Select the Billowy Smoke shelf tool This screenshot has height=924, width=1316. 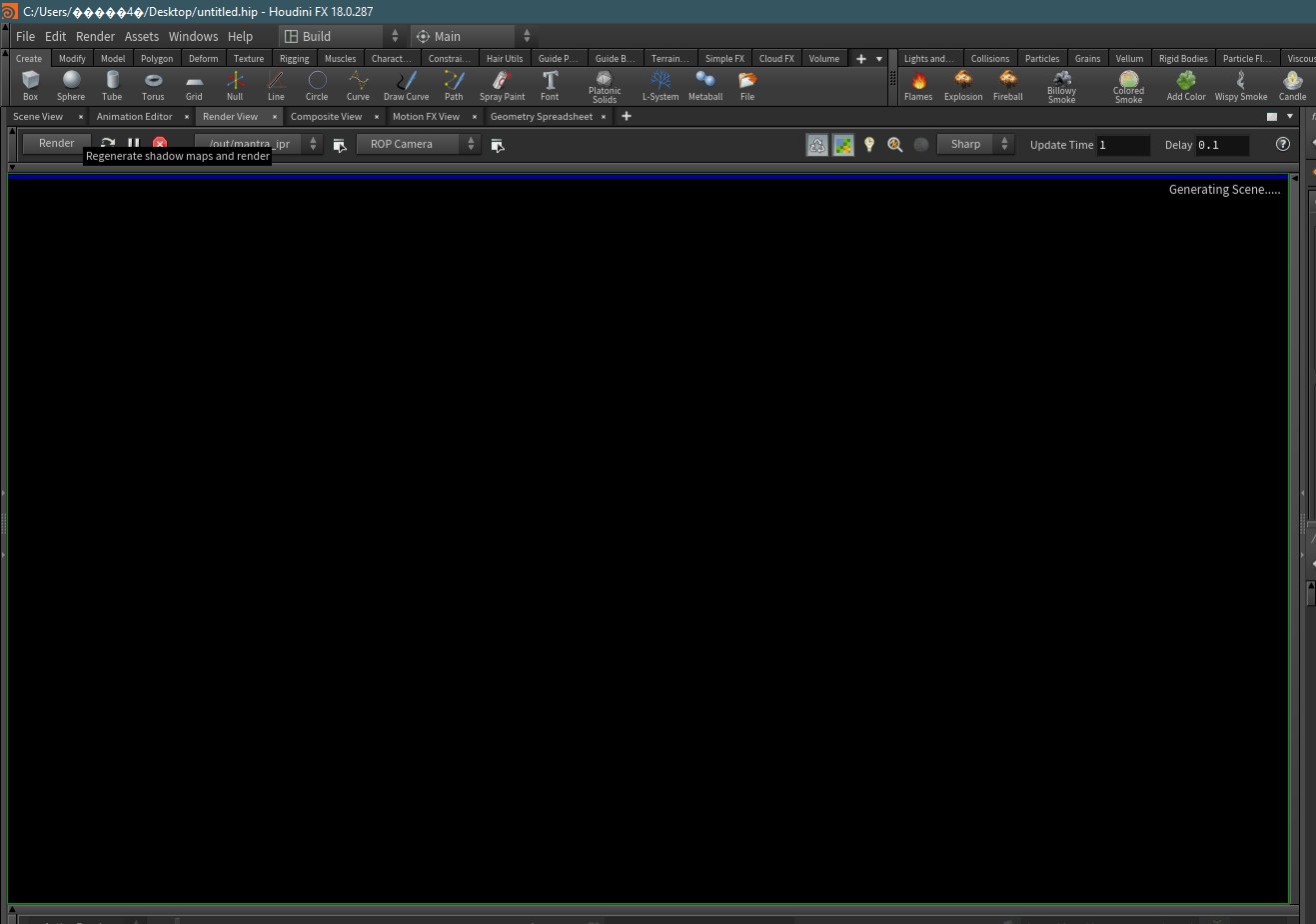[x=1061, y=86]
